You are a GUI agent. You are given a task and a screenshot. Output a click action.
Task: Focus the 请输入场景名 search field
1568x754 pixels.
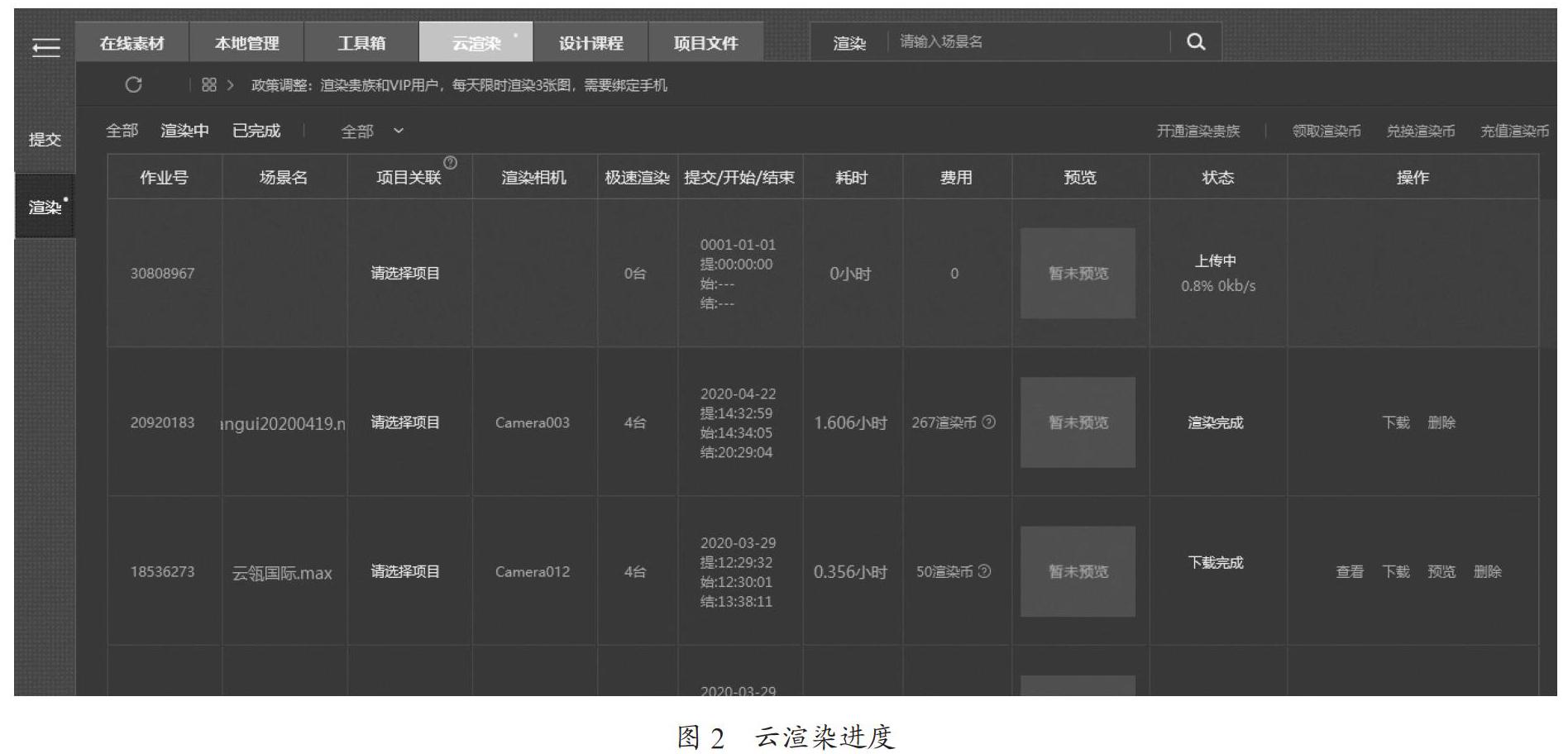1030,41
